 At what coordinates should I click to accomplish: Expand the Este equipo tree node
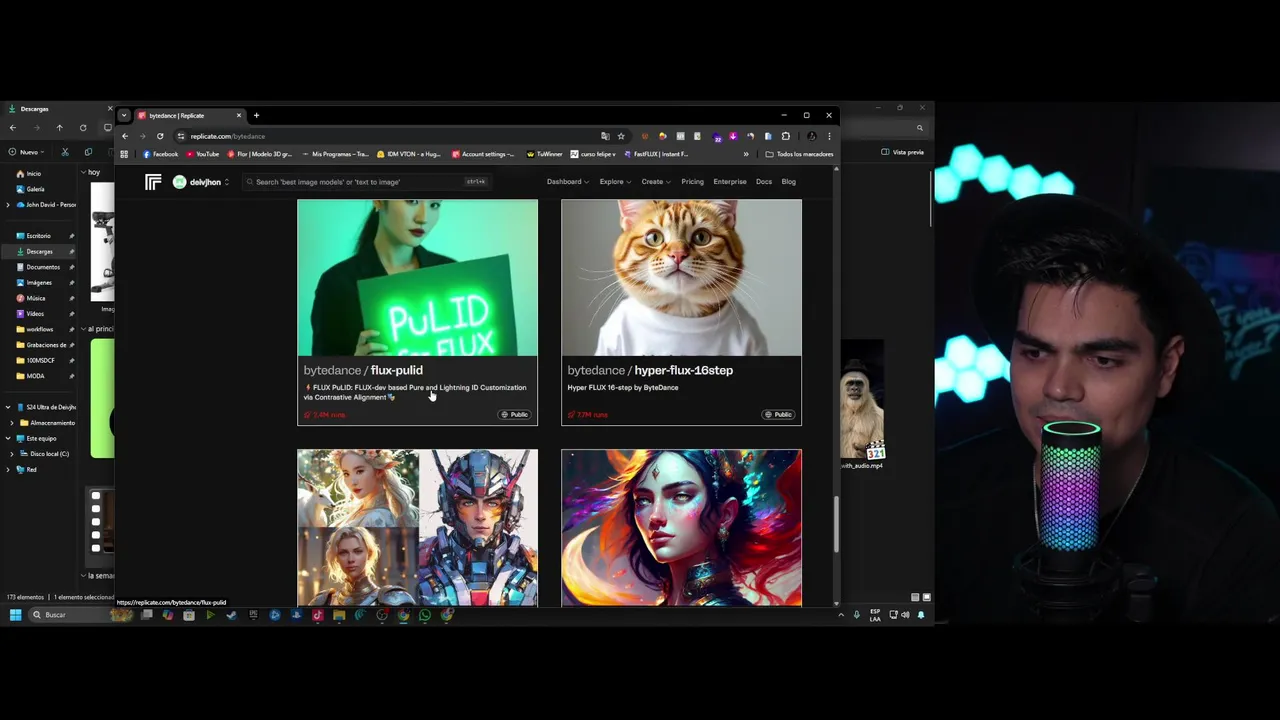(x=9, y=438)
